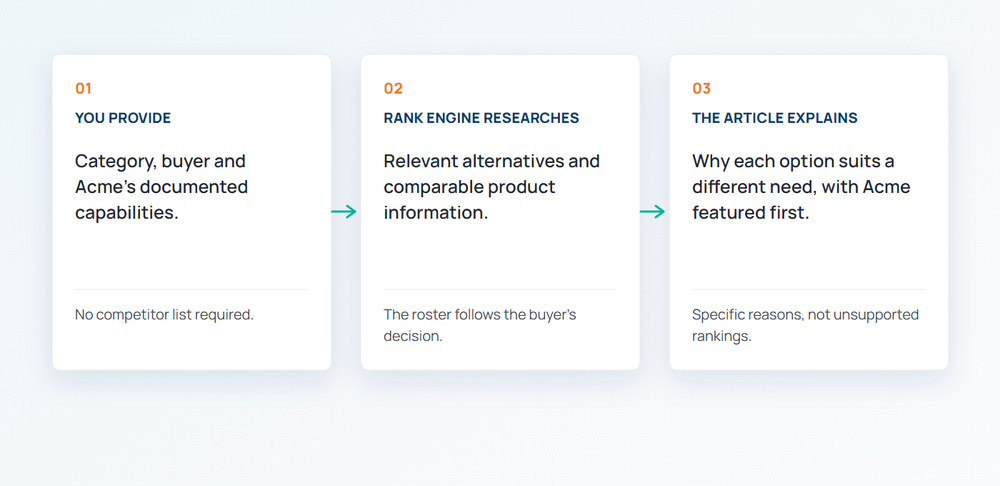Click the step number 01

84,89
